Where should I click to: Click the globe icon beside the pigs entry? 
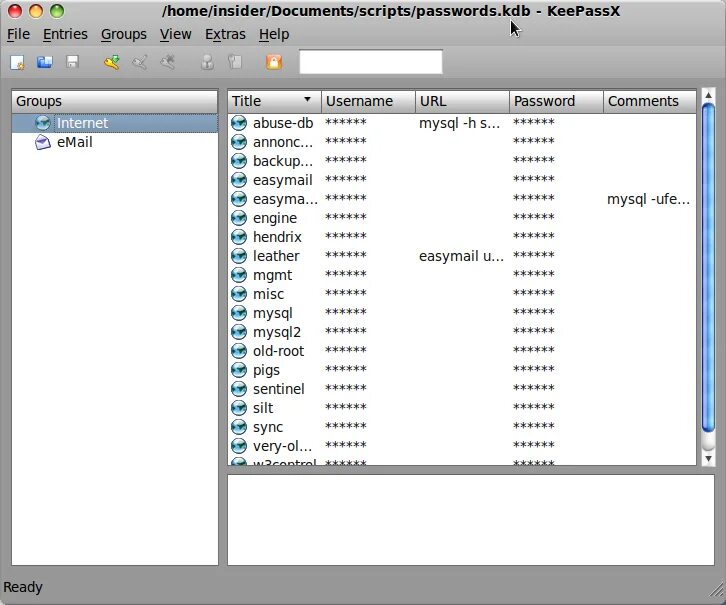pos(239,369)
